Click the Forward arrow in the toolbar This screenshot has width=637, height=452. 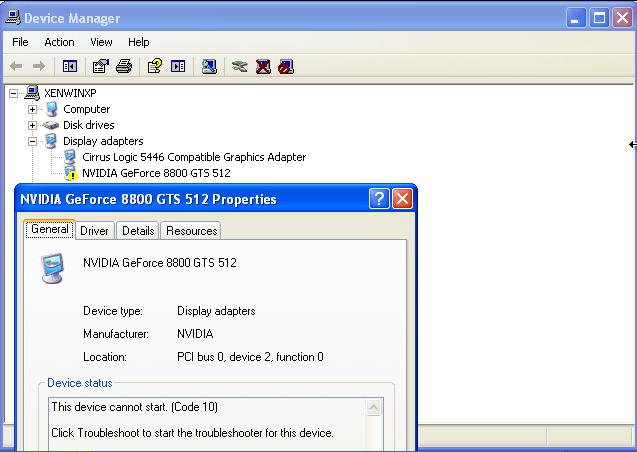click(39, 67)
